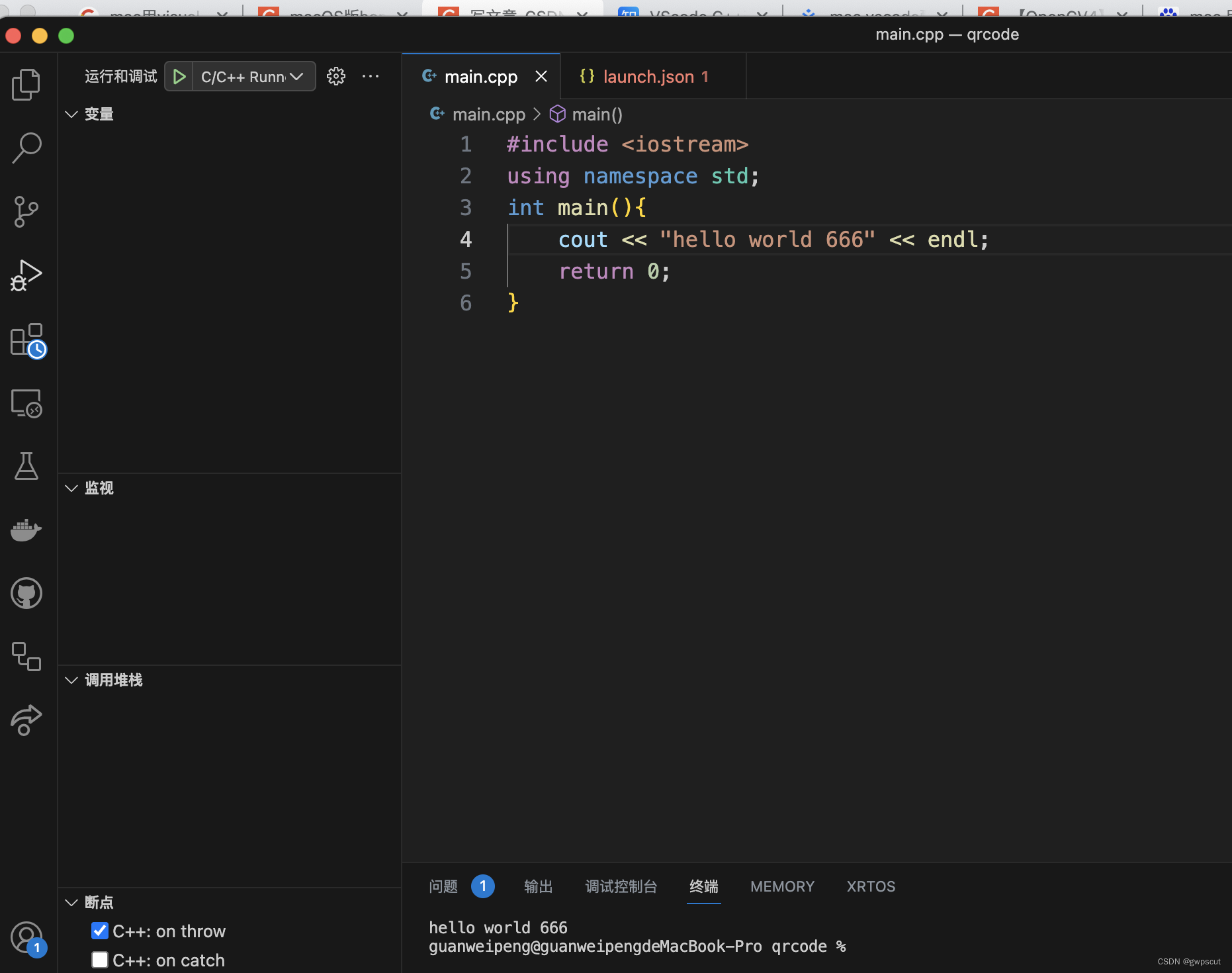The height and width of the screenshot is (973, 1232).
Task: Collapse the 变量 section
Action: tap(71, 114)
